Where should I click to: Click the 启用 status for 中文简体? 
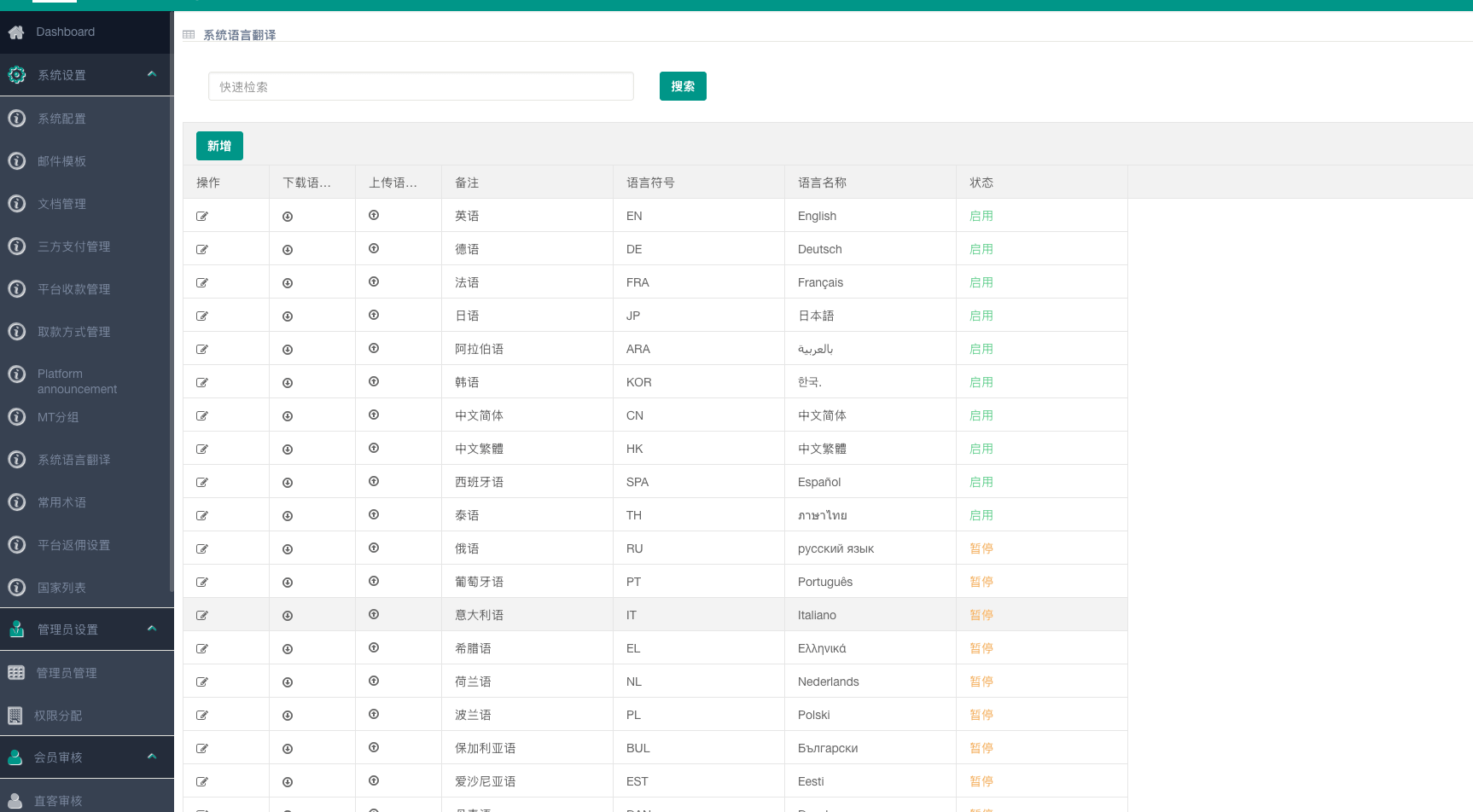(x=981, y=415)
